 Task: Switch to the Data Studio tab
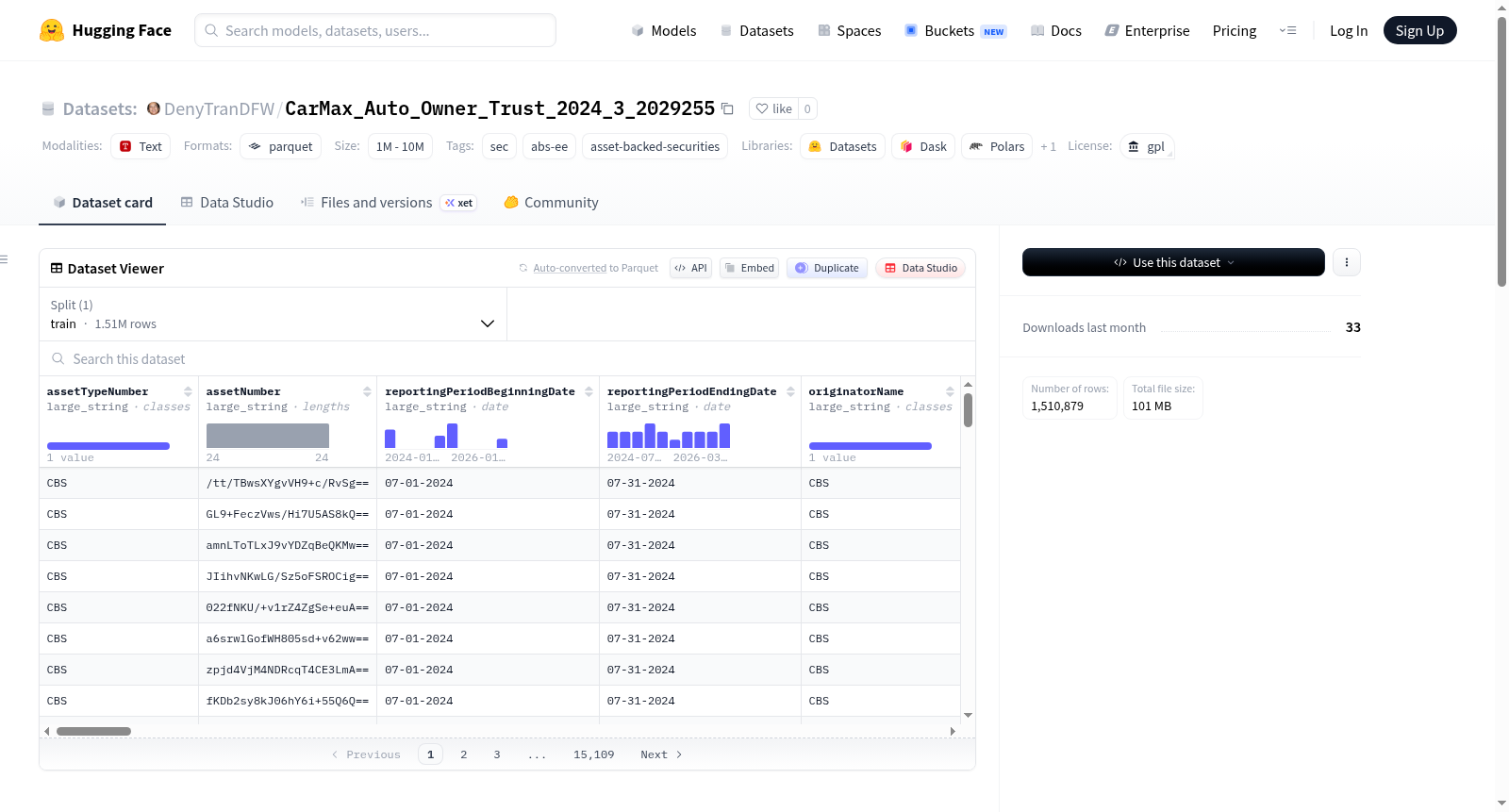[x=227, y=203]
